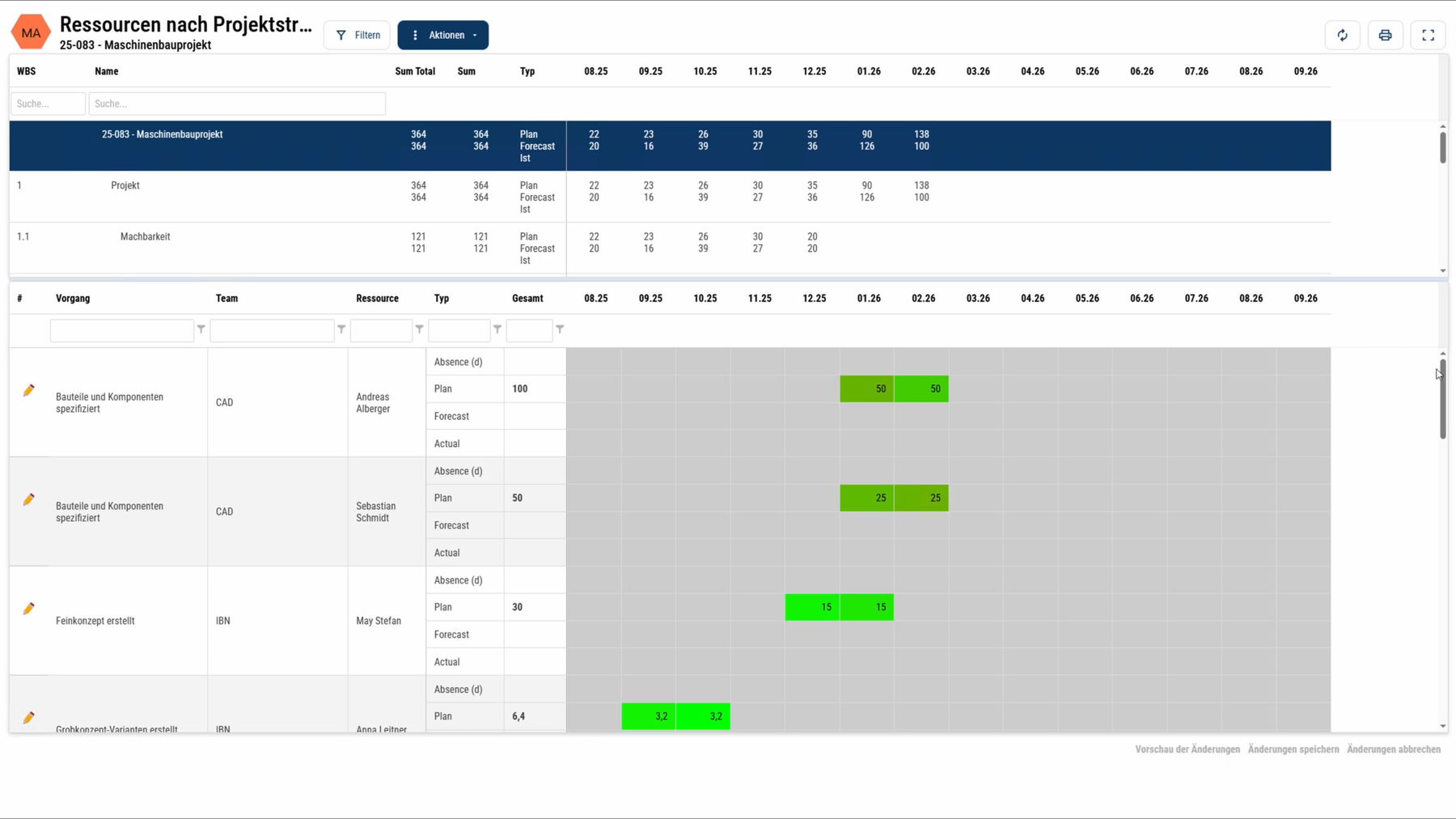Click the print icon
This screenshot has height=819, width=1456.
(1385, 35)
